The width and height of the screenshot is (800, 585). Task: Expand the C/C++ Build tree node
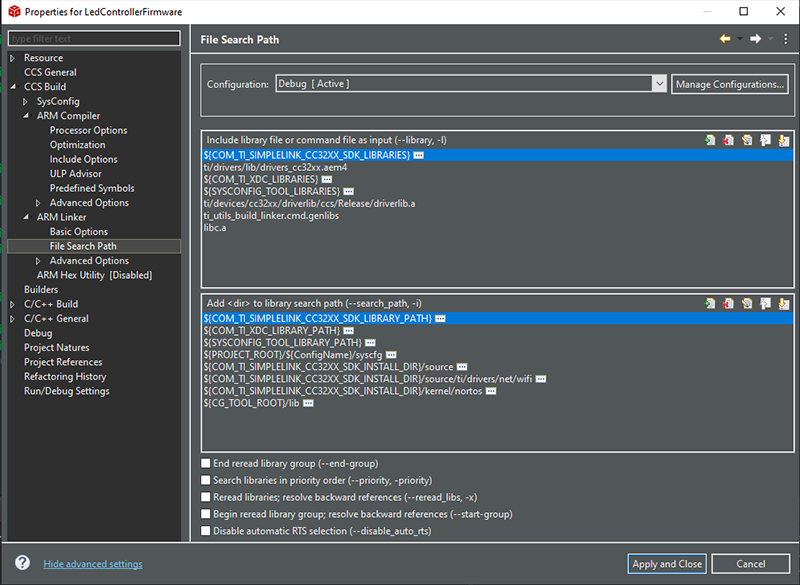[x=12, y=304]
